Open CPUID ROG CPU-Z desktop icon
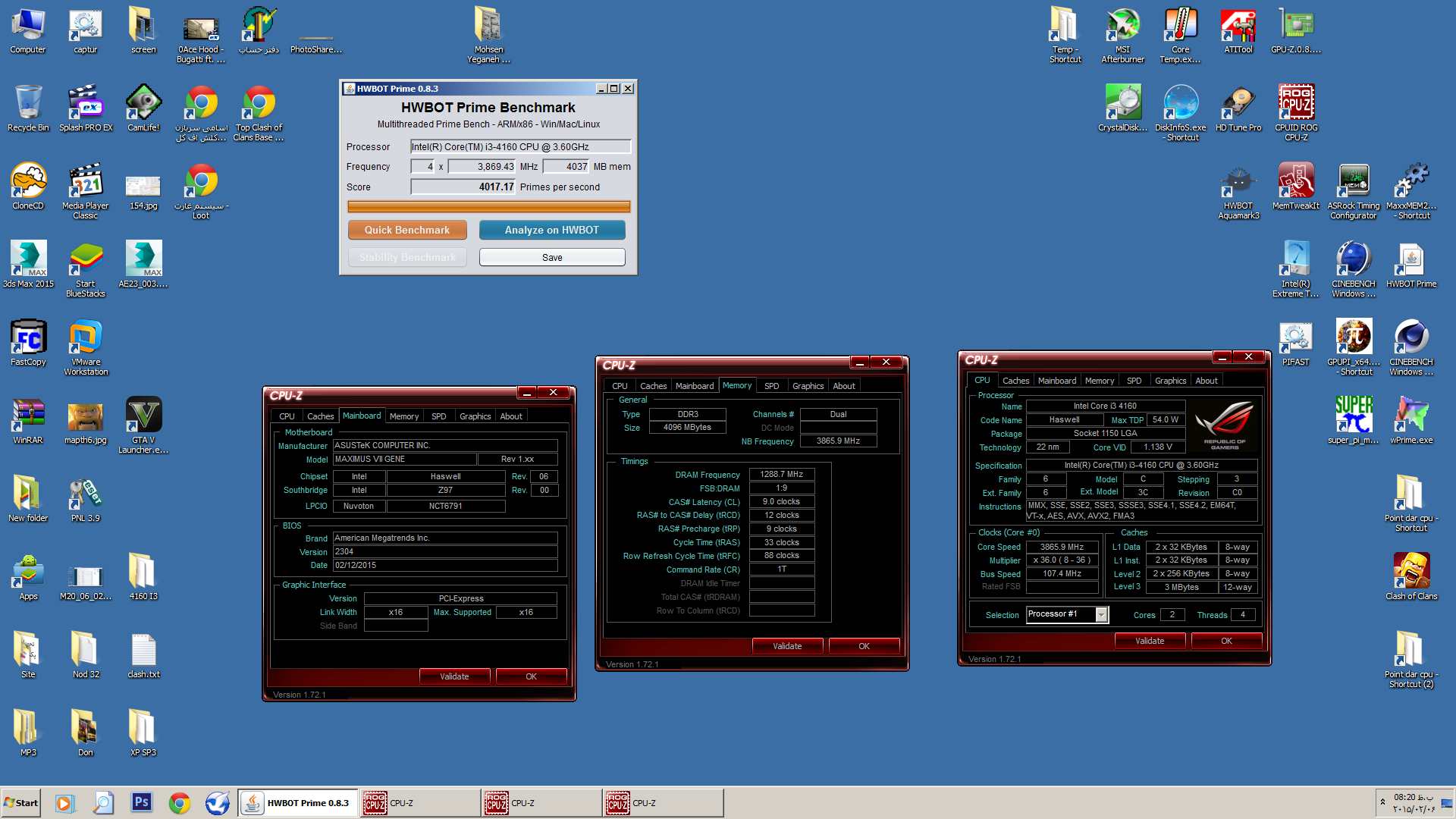Image resolution: width=1456 pixels, height=819 pixels. 1295,112
